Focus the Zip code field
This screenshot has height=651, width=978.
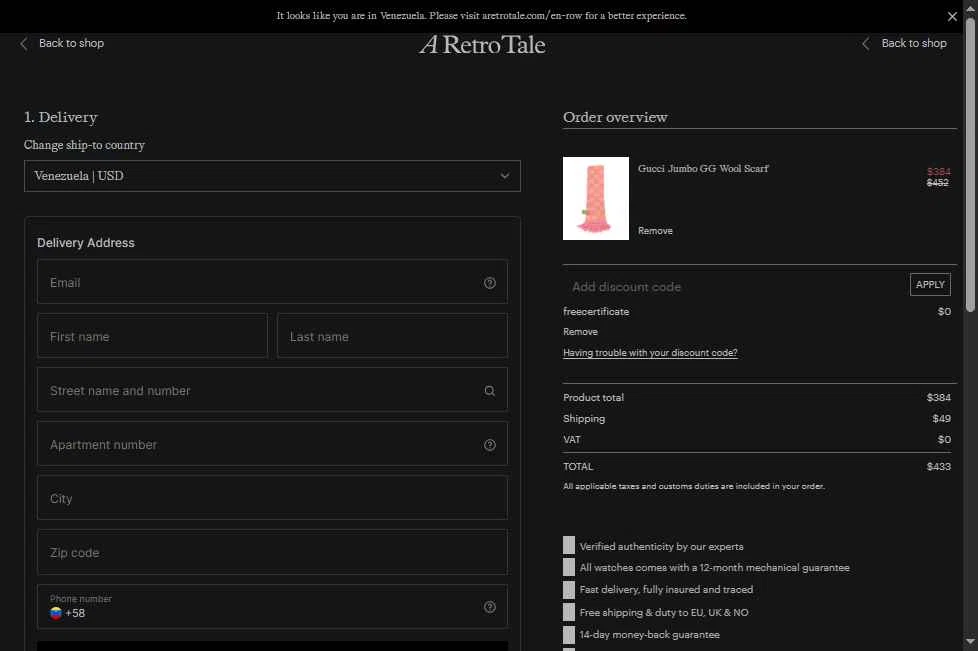[272, 552]
